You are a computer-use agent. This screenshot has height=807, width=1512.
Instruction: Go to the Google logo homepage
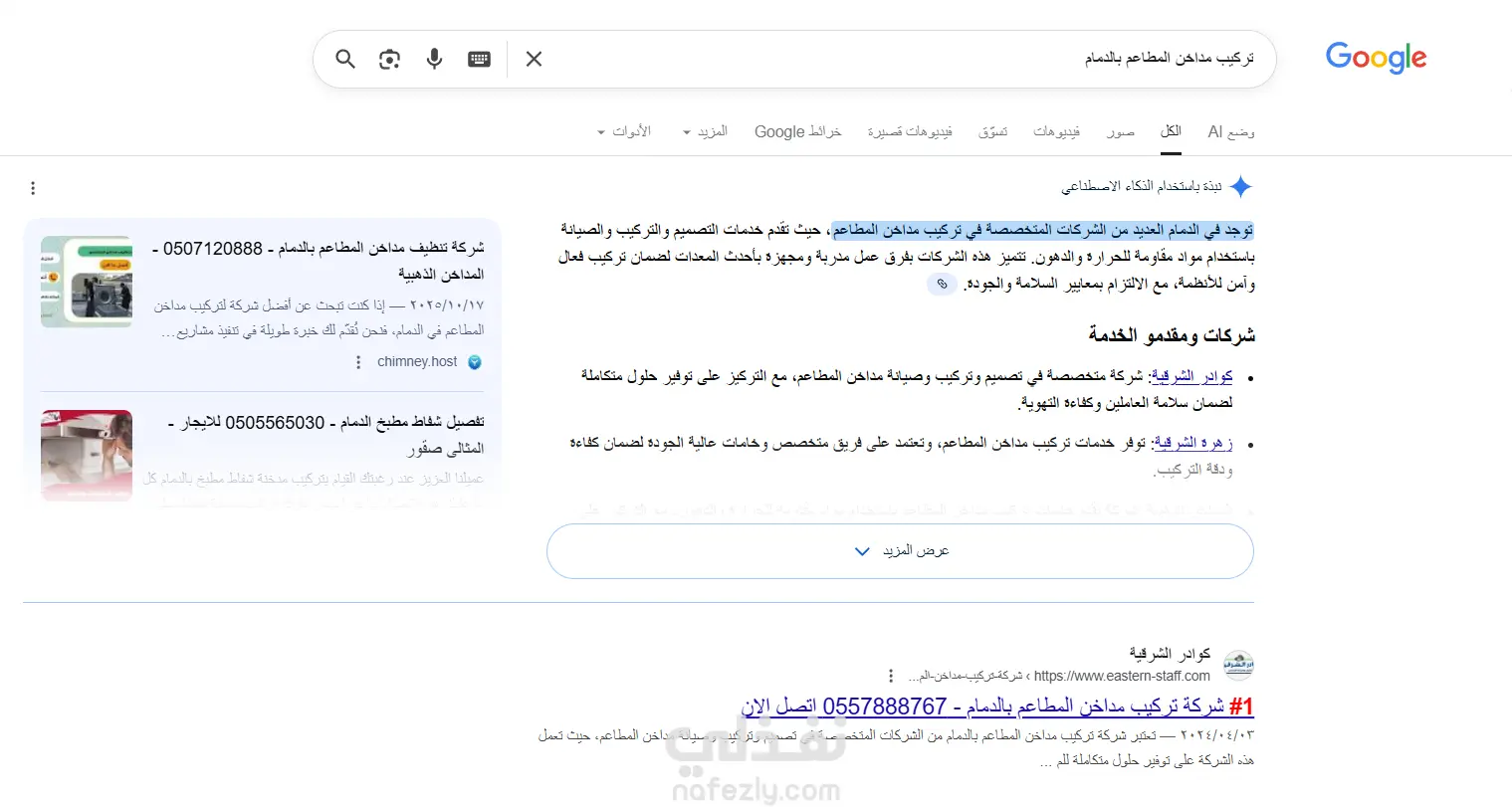[1376, 58]
